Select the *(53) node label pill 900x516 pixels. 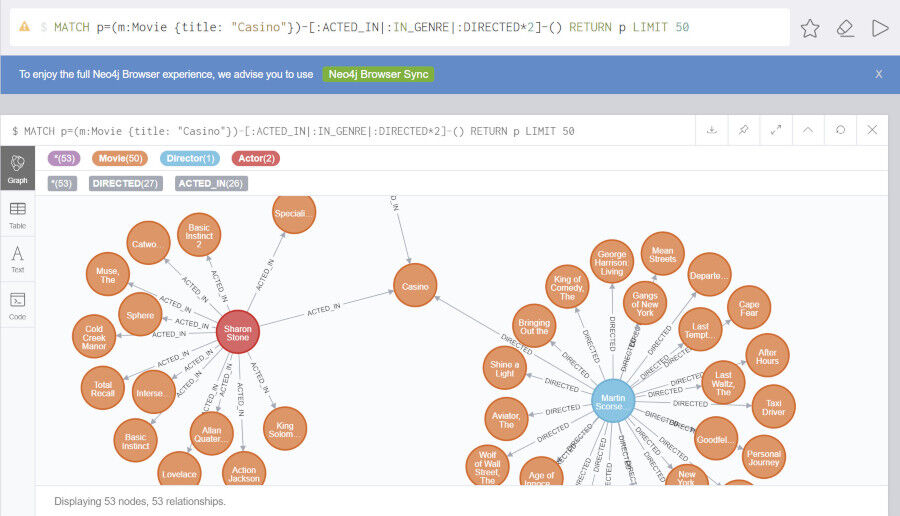(x=64, y=158)
